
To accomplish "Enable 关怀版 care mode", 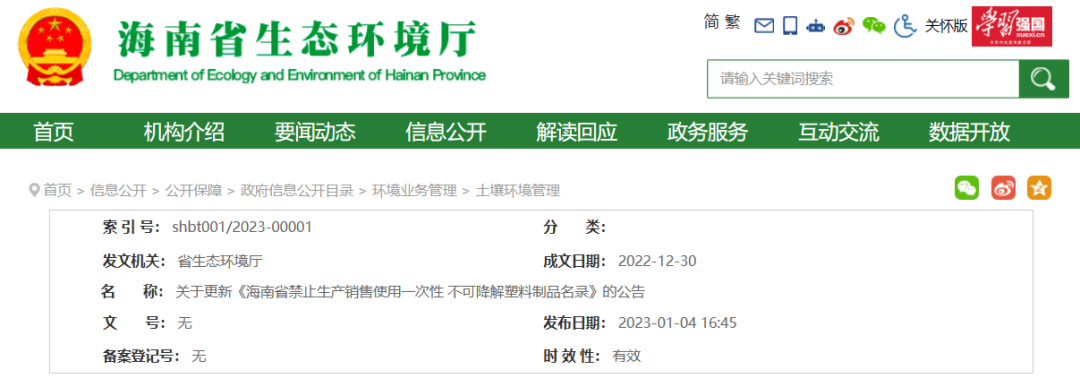I will pos(946,26).
